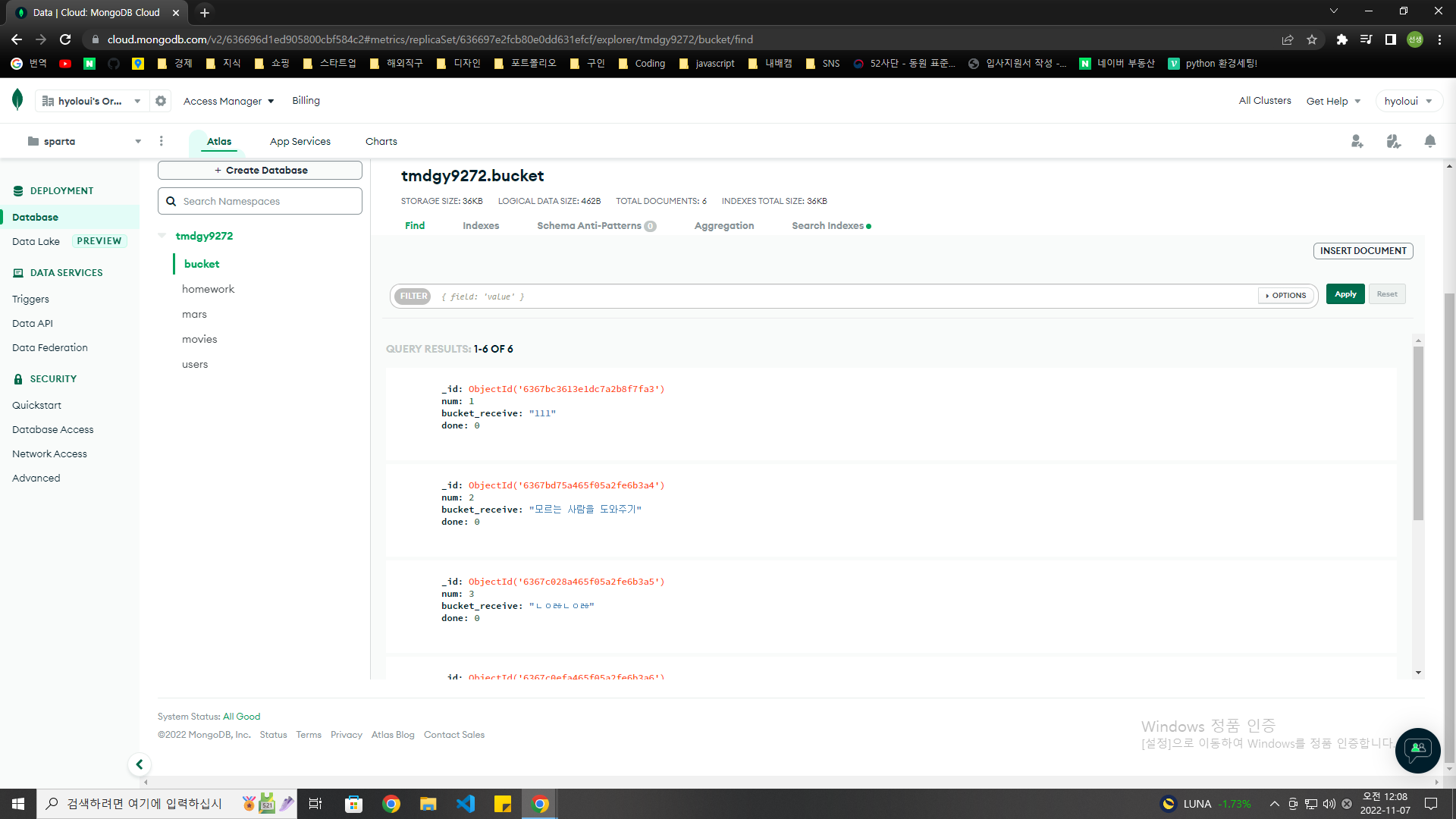1456x819 pixels.
Task: Open Network Access in sidebar
Action: click(49, 453)
